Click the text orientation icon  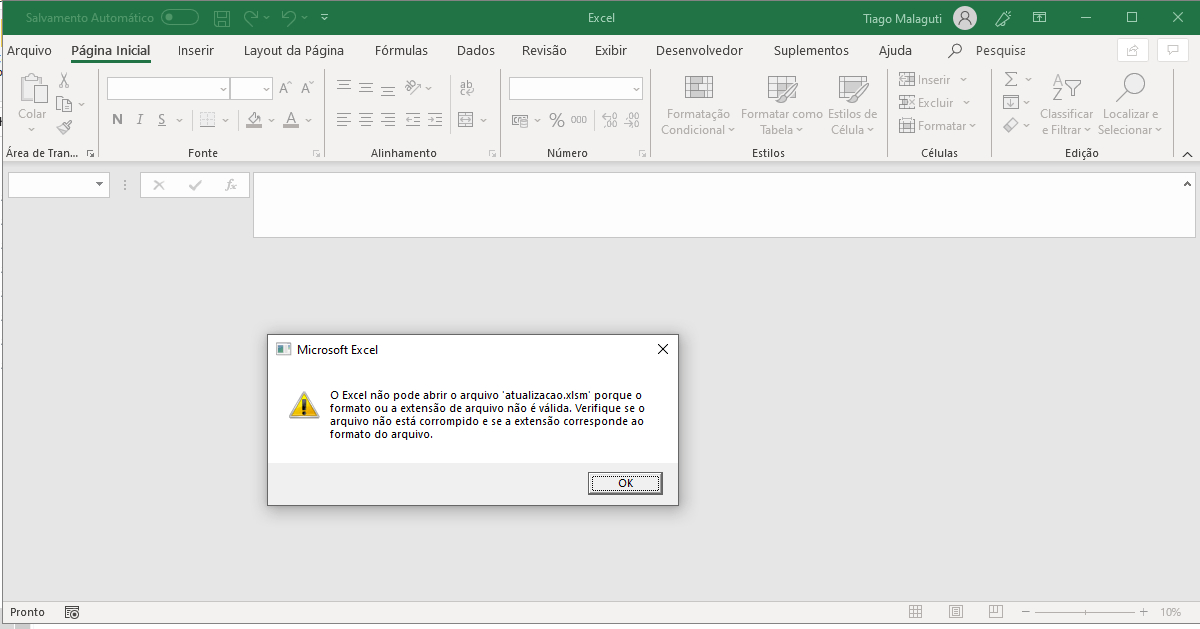pos(412,89)
